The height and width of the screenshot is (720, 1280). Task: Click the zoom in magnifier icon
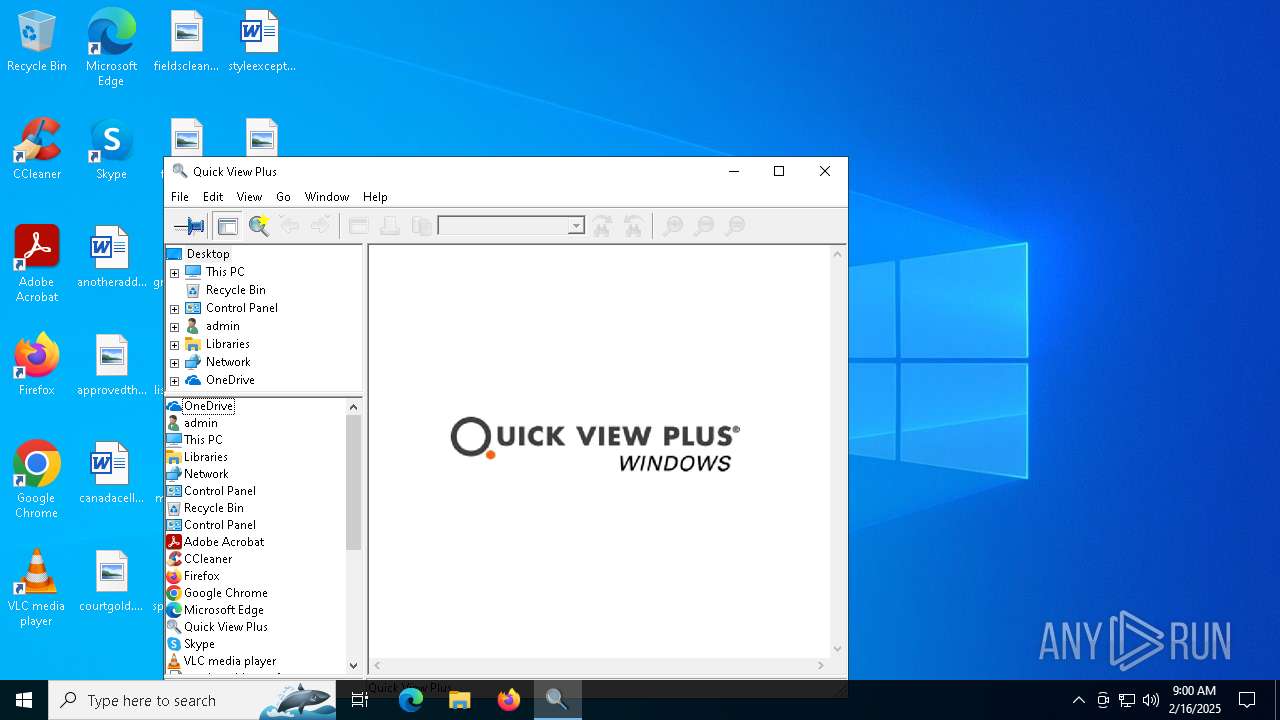[x=673, y=226]
